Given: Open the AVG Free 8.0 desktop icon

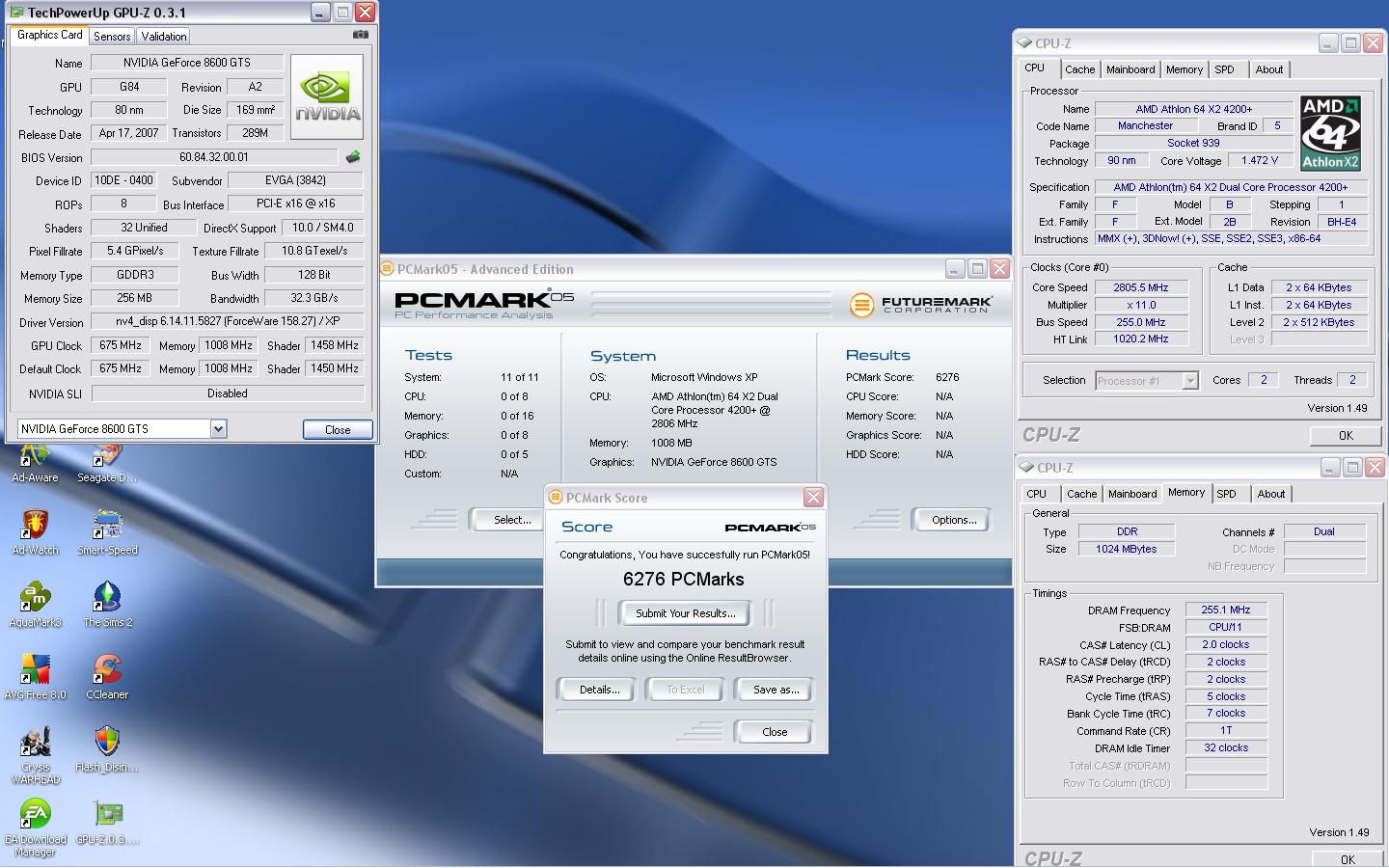Looking at the screenshot, I should (35, 677).
